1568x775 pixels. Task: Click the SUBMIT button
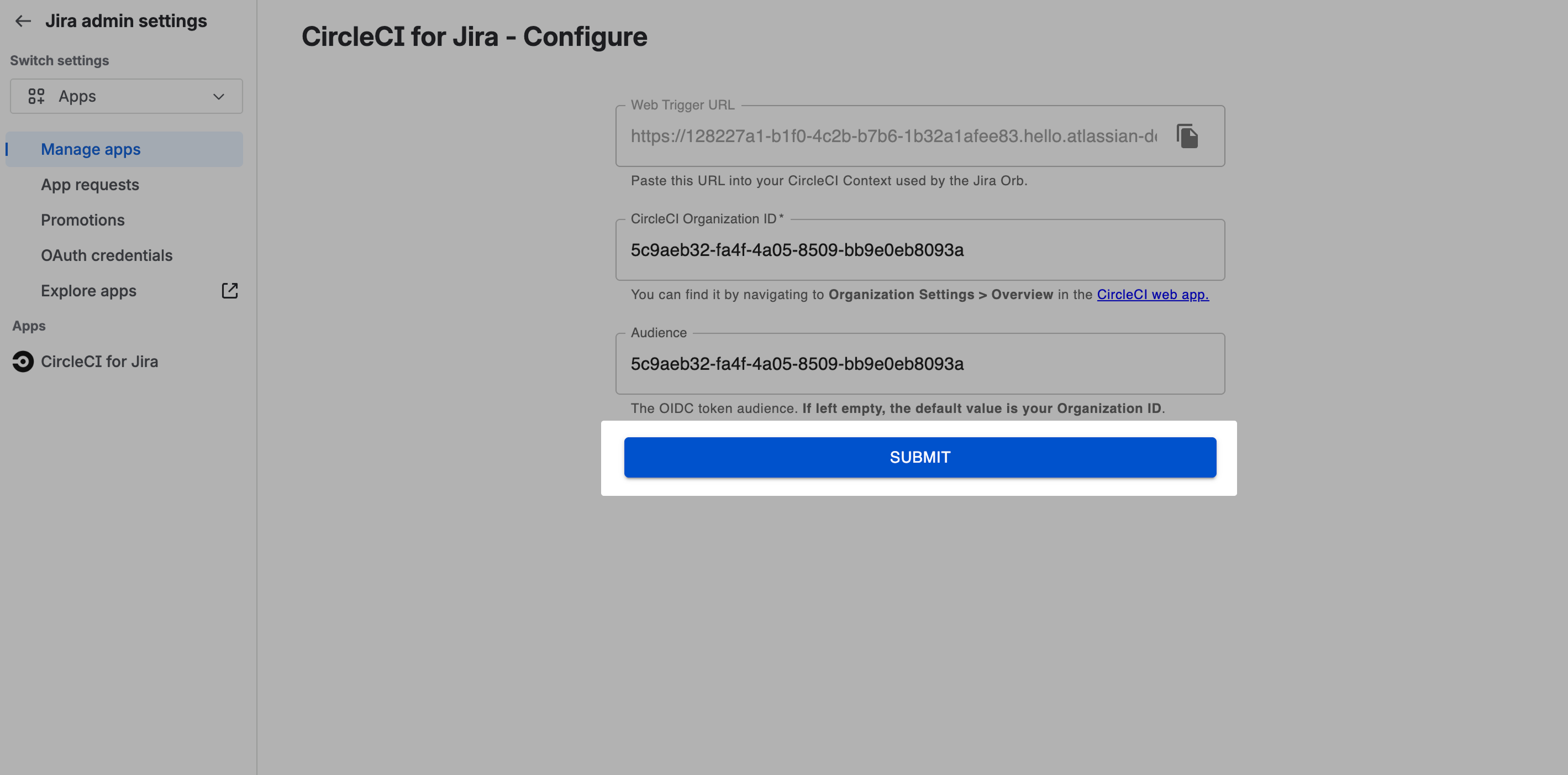[920, 457]
